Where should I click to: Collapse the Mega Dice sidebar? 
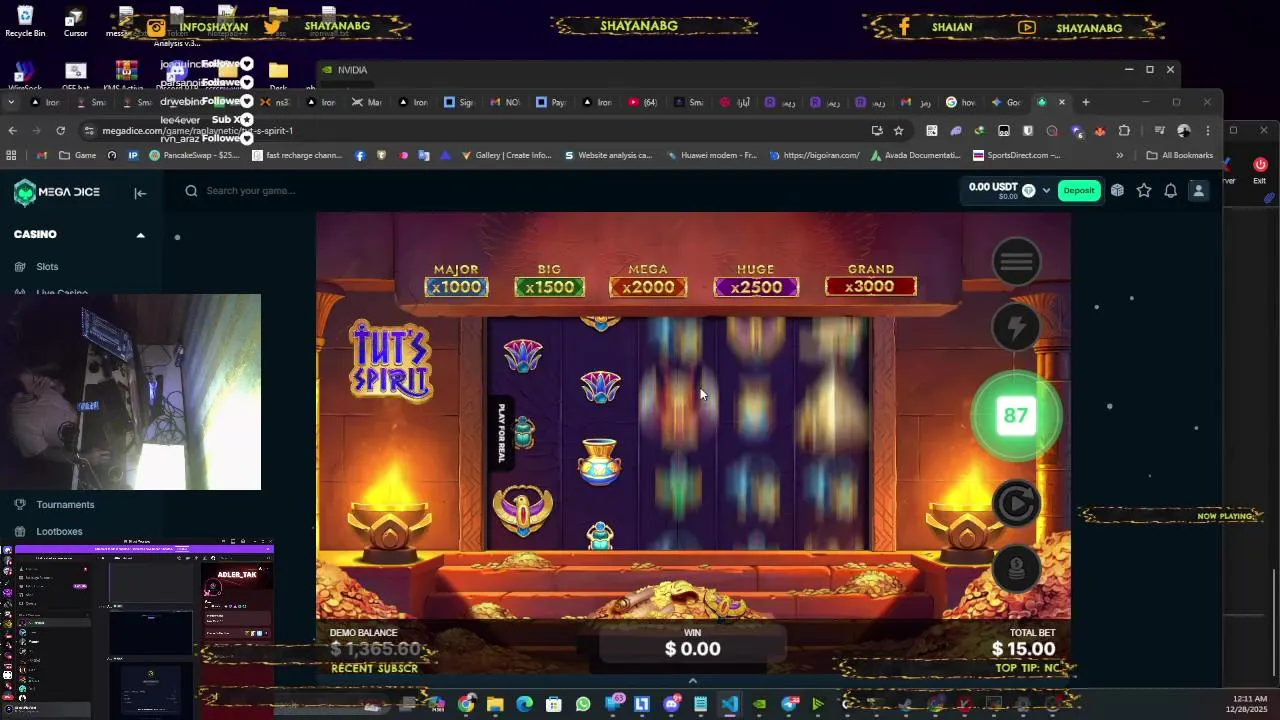pos(140,193)
